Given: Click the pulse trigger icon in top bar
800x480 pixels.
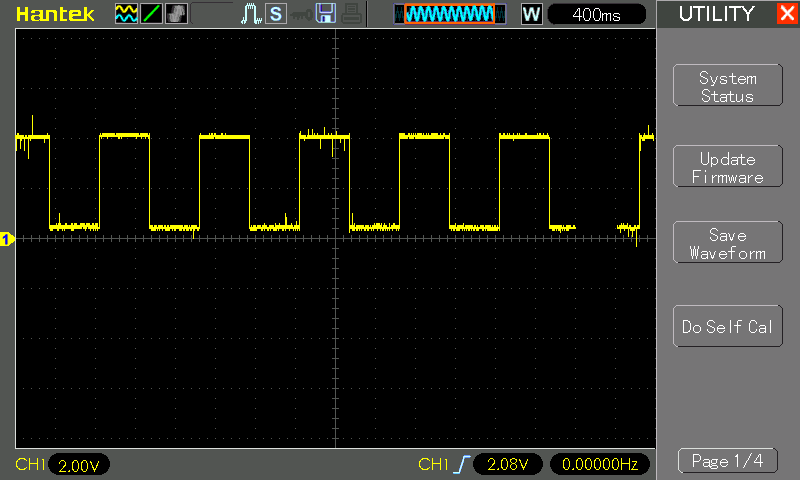Looking at the screenshot, I should tap(251, 14).
